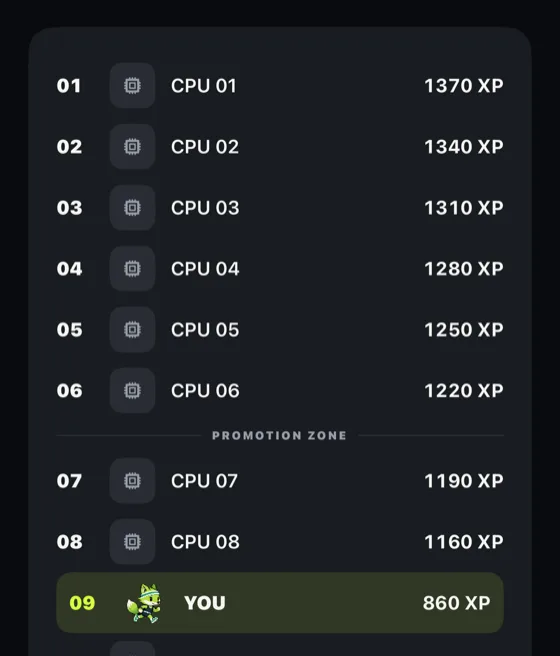The width and height of the screenshot is (560, 656).
Task: Open the CPU 04 player name
Action: point(205,269)
